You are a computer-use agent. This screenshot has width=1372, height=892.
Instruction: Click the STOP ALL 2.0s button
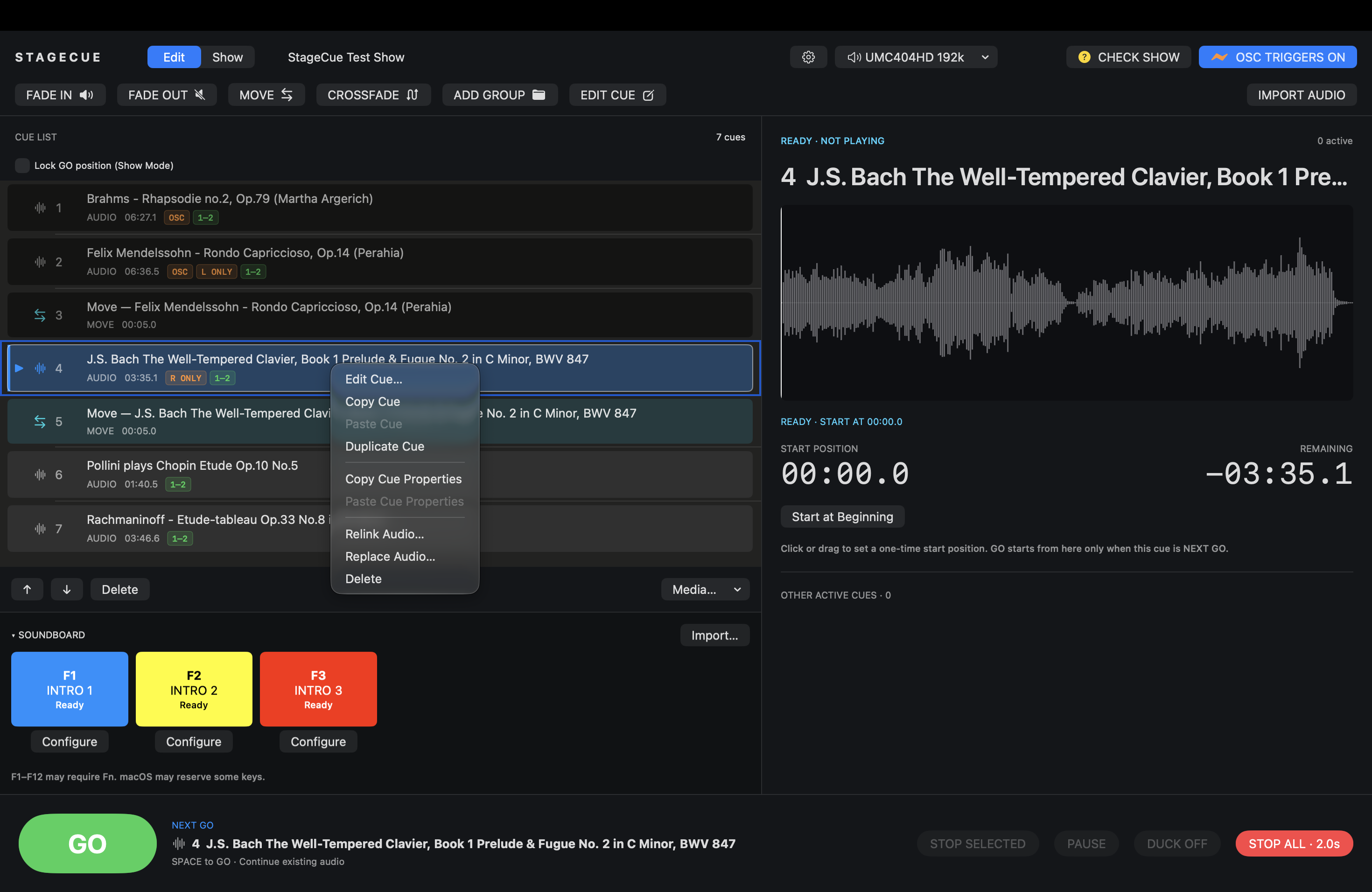click(1294, 843)
